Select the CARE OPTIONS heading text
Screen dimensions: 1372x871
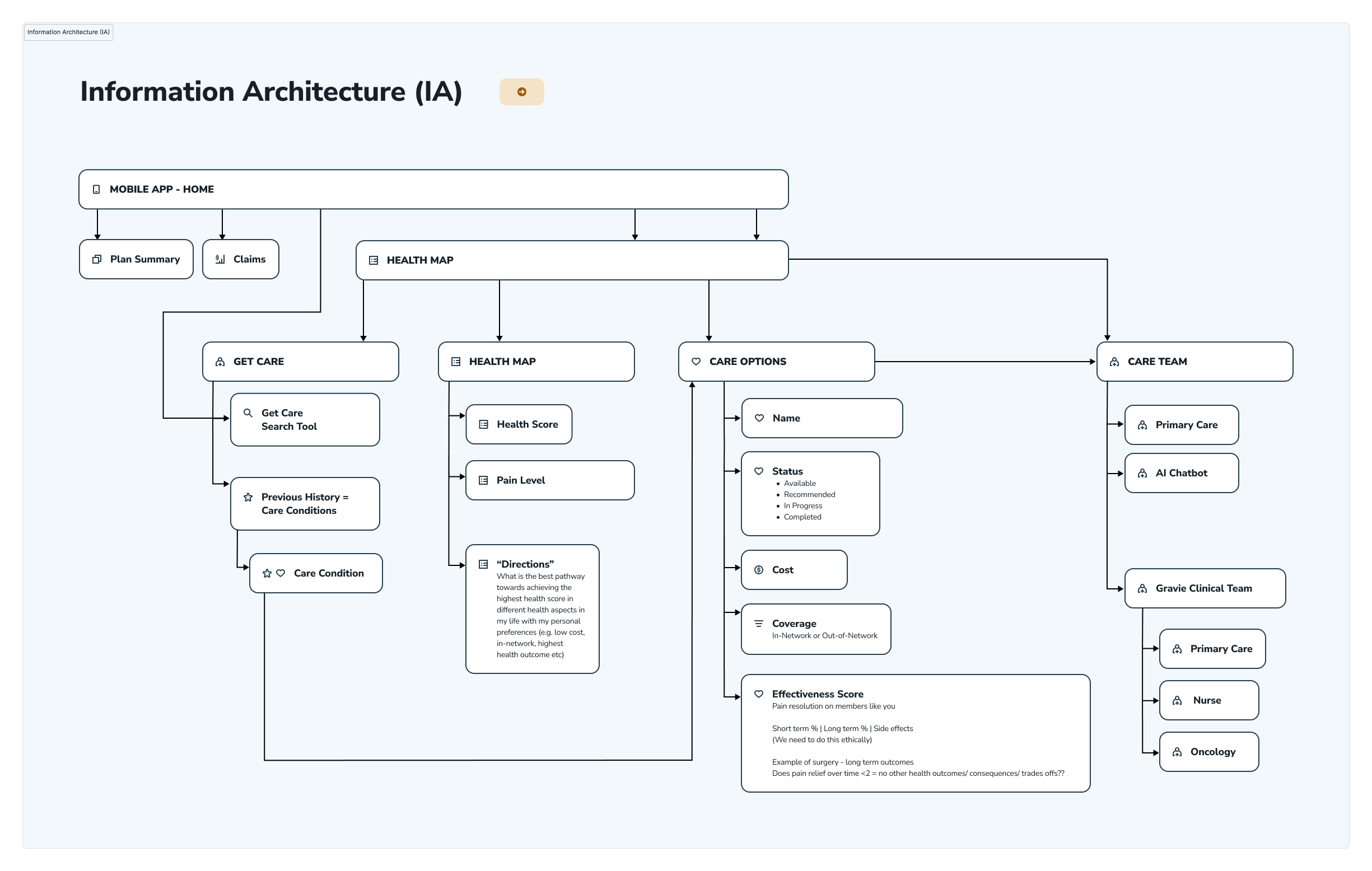748,362
